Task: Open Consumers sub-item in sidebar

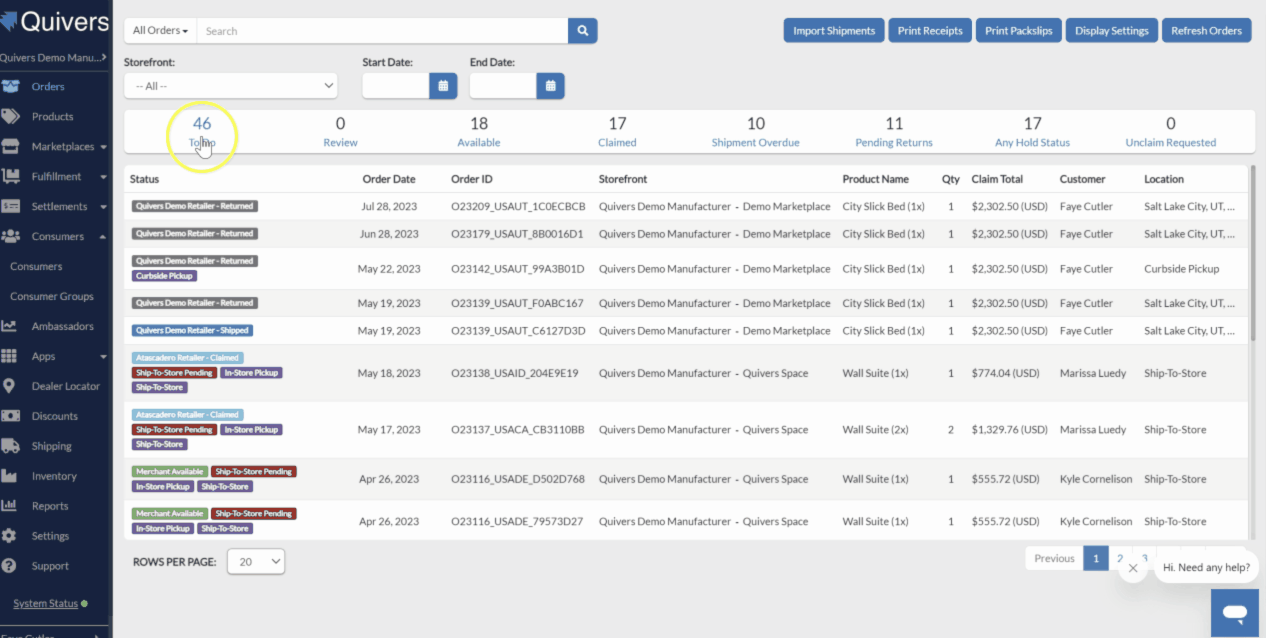Action: pyautogui.click(x=36, y=267)
